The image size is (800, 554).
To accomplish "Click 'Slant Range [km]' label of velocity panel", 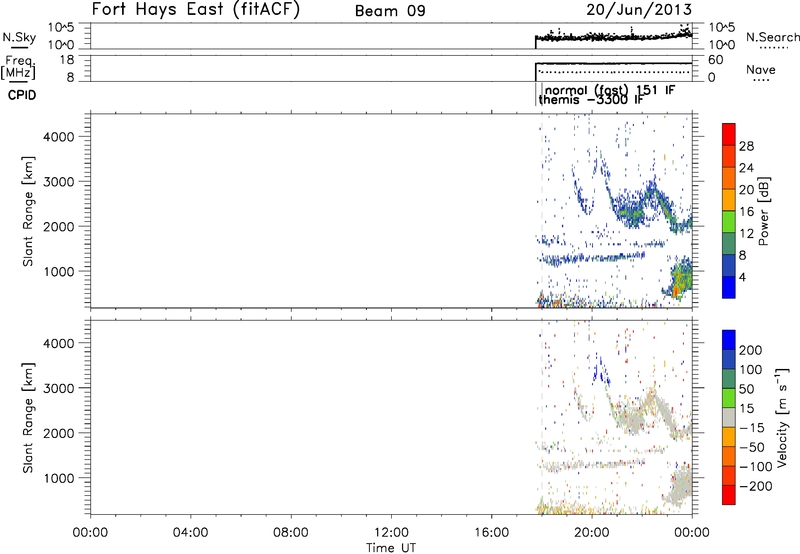I will (x=28, y=418).
